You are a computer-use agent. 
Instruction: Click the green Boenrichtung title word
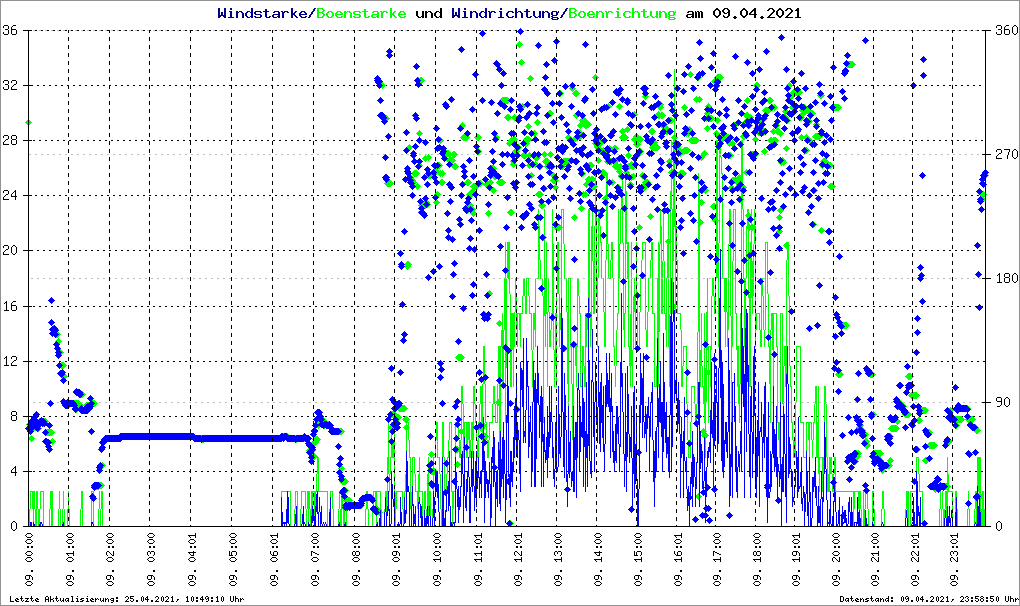(622, 14)
